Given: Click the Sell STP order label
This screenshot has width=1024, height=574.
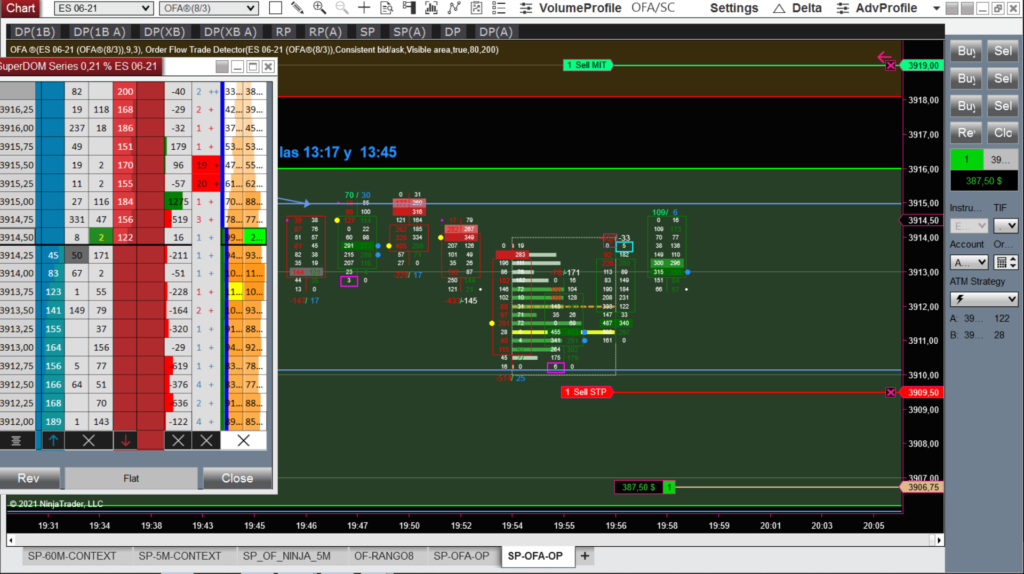Looking at the screenshot, I should 586,392.
